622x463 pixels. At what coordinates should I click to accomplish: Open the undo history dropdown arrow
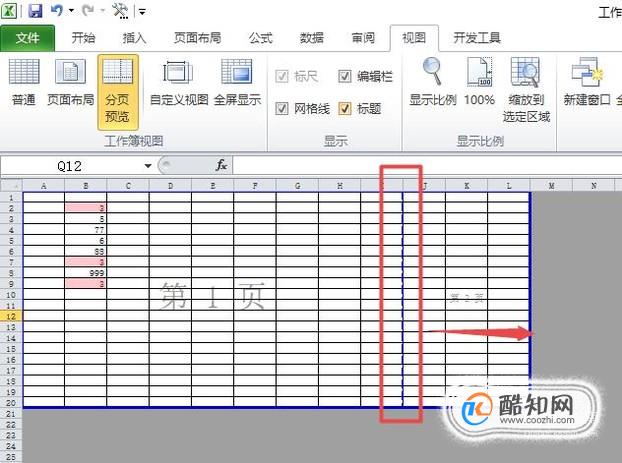coord(71,11)
